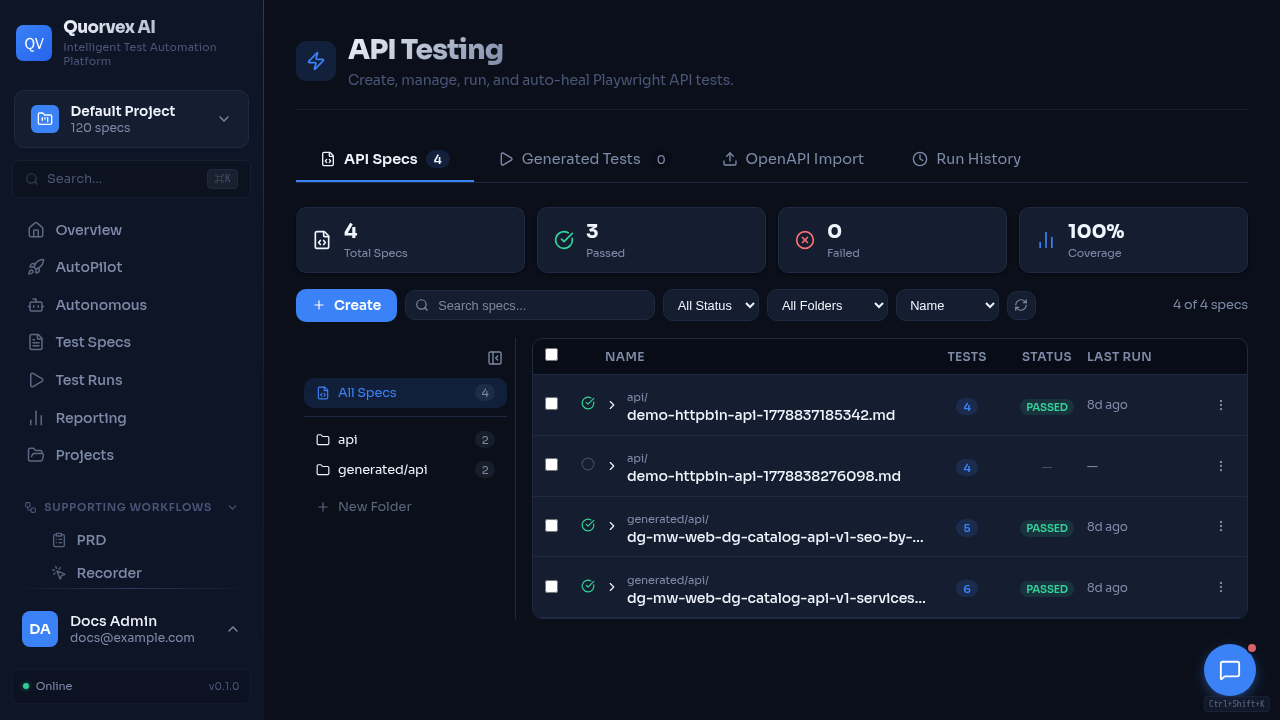Check demo-httpbin-api-1778838276098.md row checkbox
Viewport: 1280px width, 720px height.
pos(551,464)
